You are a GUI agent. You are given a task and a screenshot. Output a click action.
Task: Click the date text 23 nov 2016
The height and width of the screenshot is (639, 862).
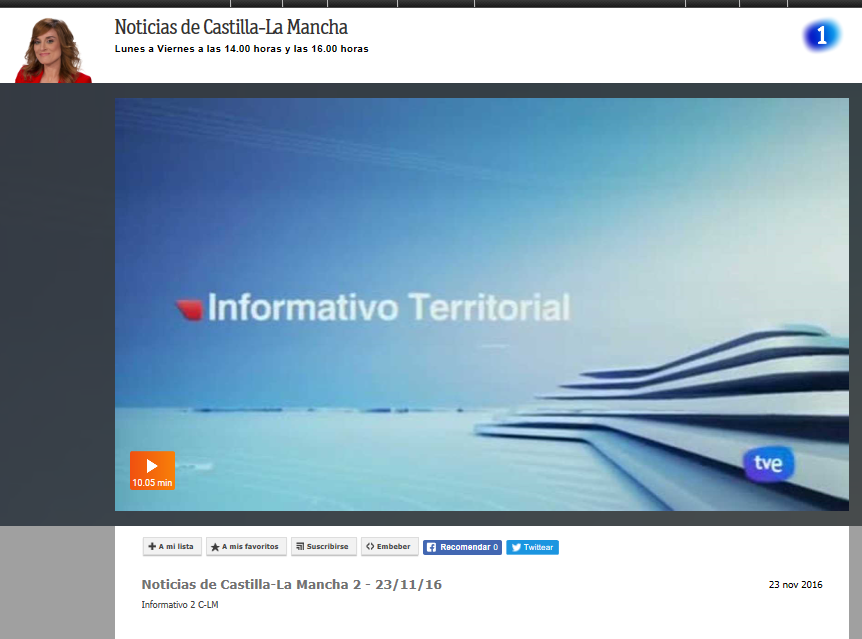(795, 585)
